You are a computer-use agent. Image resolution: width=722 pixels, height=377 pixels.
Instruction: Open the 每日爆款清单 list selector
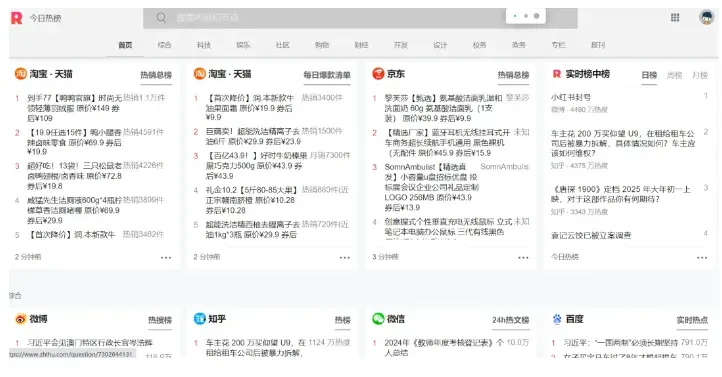pos(327,75)
